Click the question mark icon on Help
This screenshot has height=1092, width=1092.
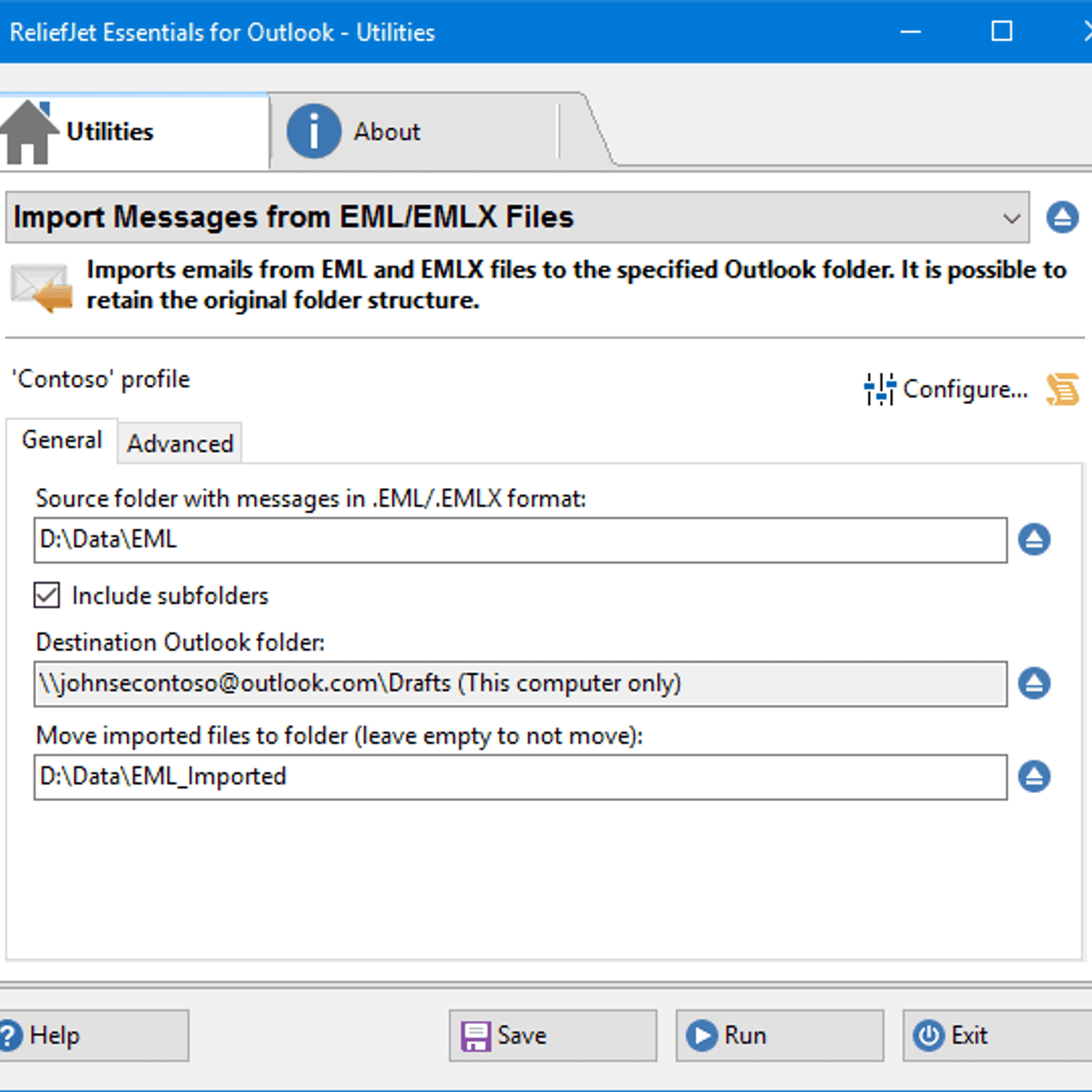tap(10, 1035)
